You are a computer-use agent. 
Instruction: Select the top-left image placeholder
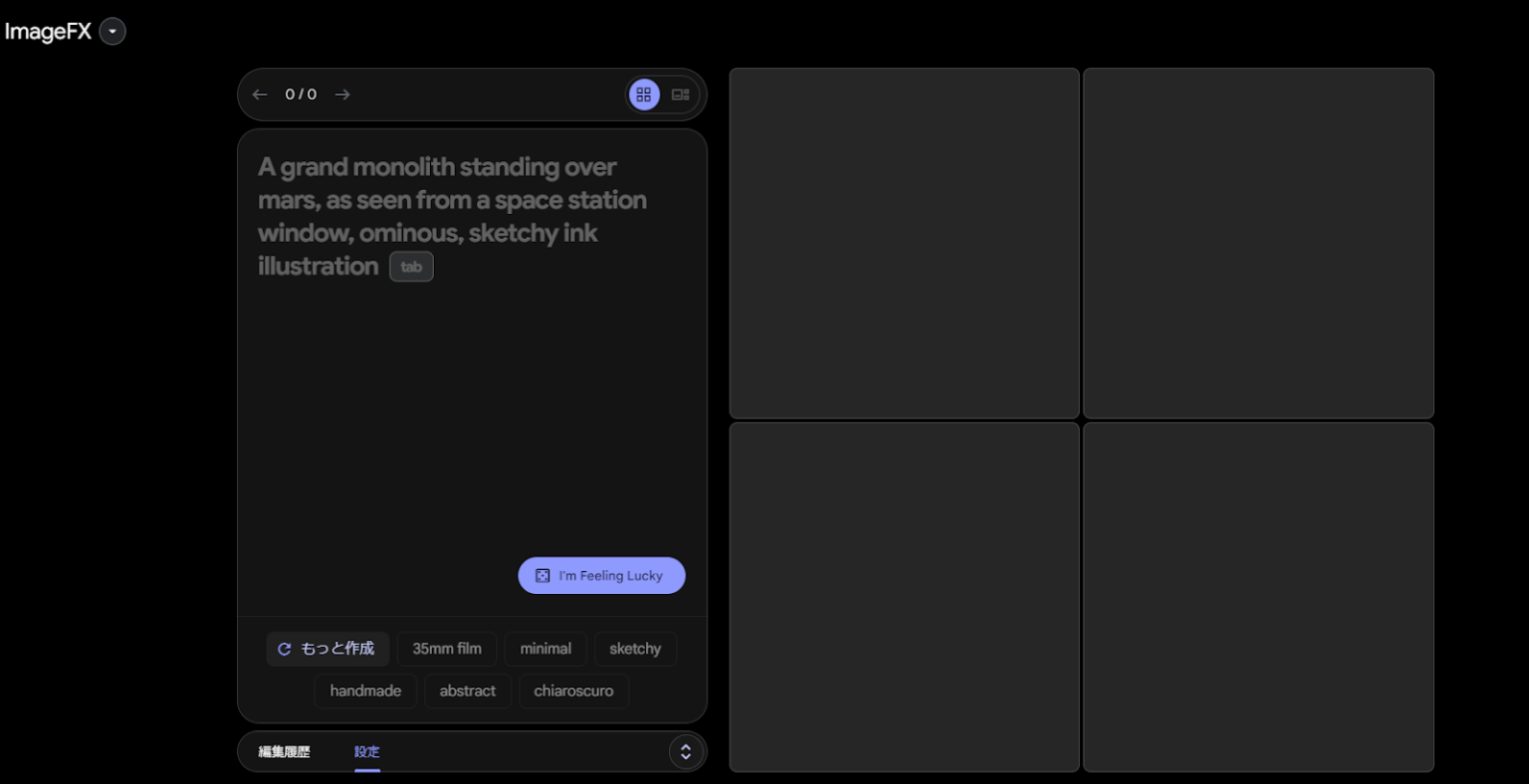[904, 243]
